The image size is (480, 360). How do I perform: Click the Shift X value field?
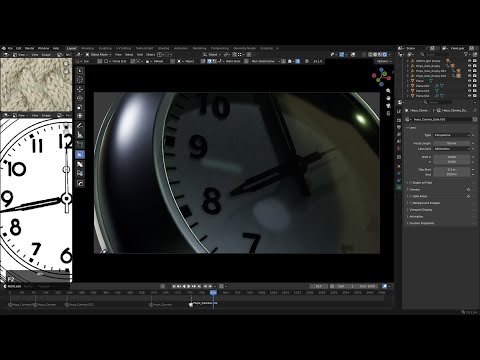point(452,157)
